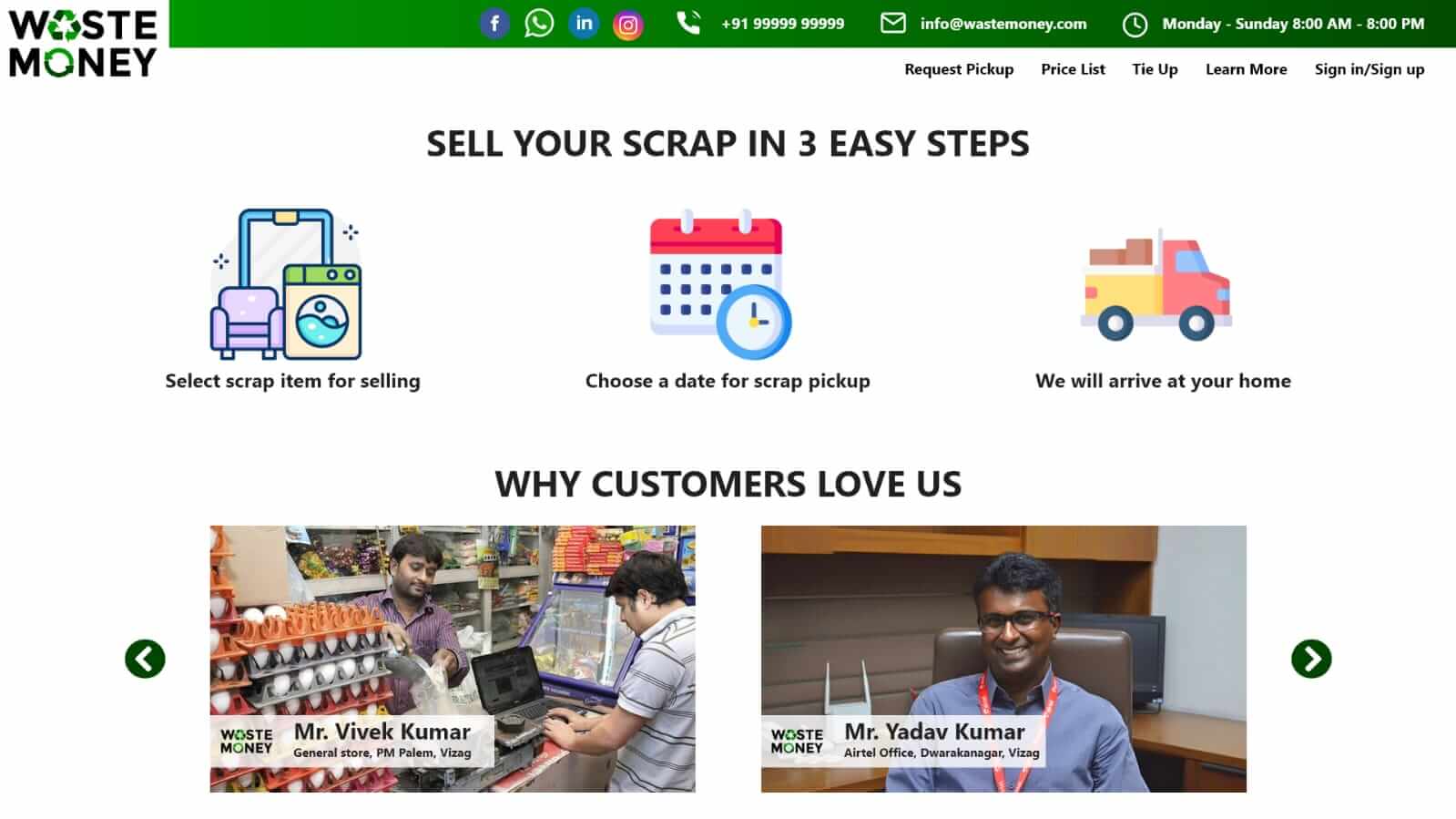This screenshot has height=819, width=1456.
Task: Open the Learn More menu item
Action: (x=1246, y=69)
